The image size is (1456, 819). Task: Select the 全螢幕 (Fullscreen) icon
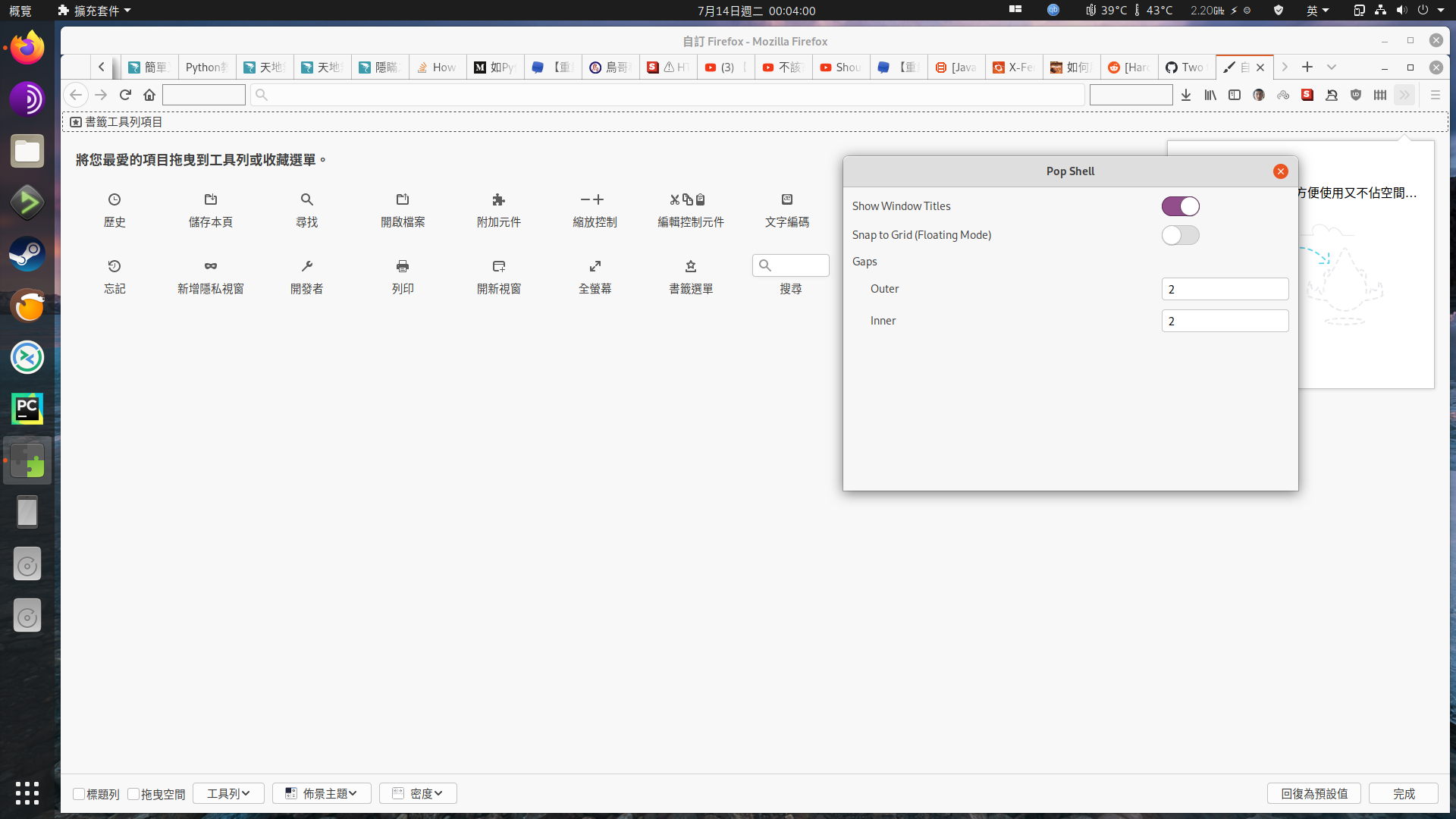click(595, 266)
